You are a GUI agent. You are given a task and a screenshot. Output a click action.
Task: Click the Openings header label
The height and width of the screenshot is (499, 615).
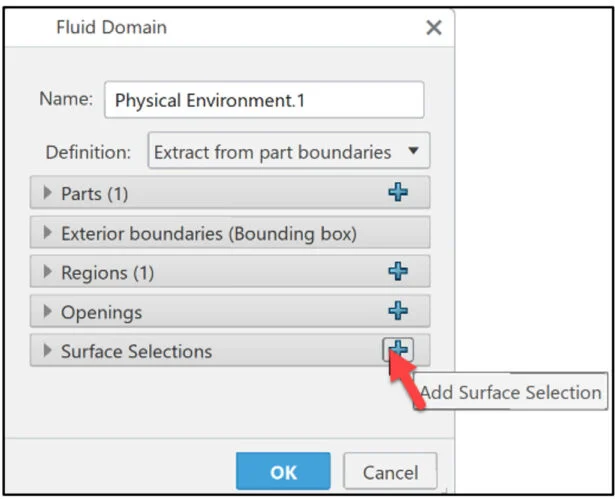pos(101,312)
